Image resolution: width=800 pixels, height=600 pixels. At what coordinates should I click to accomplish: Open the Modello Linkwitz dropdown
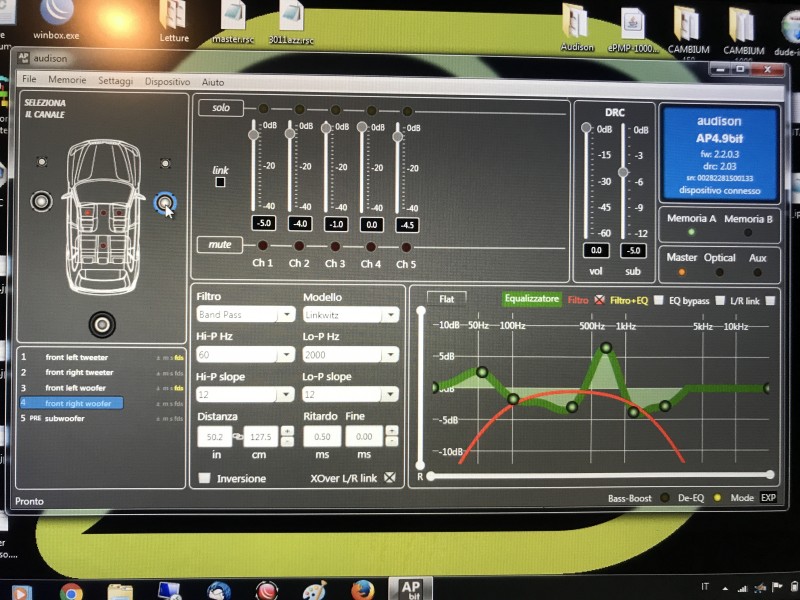point(351,315)
